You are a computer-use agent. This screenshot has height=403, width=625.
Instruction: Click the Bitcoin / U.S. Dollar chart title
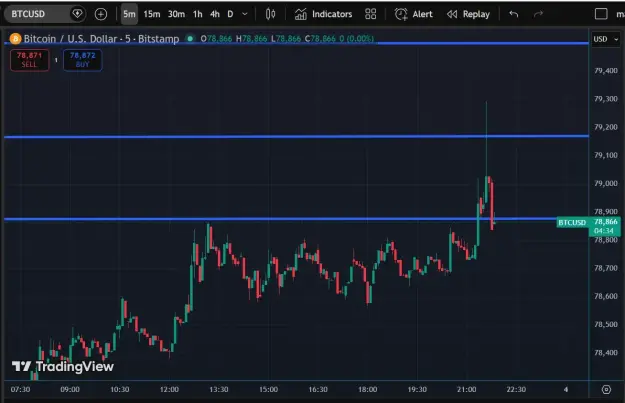pos(101,39)
